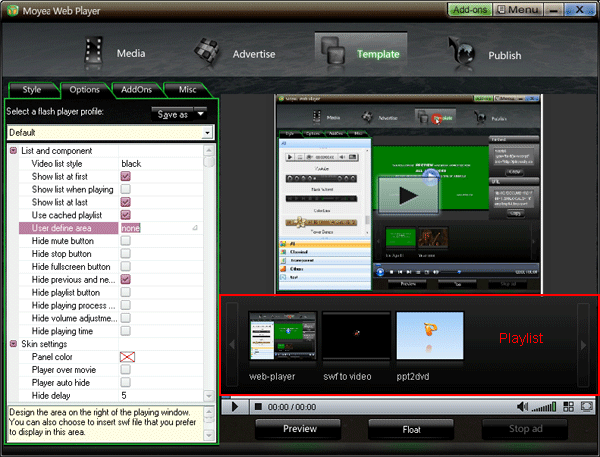Toggle Hide mute button checkbox
Image resolution: width=600 pixels, height=457 pixels.
126,241
